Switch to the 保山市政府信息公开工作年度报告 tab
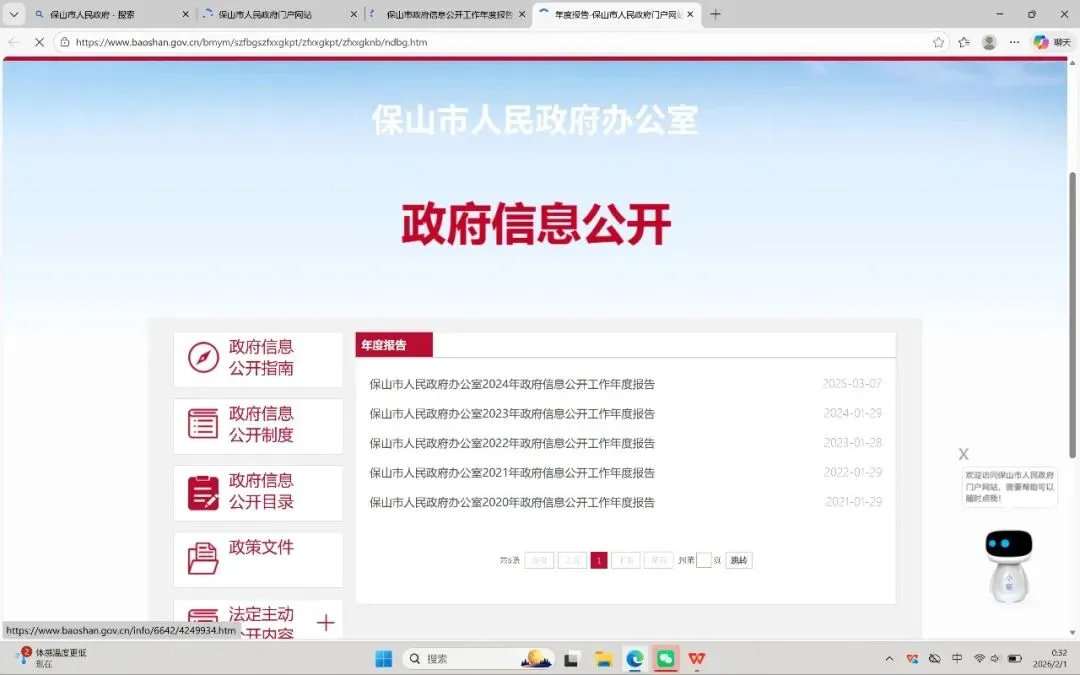1080x675 pixels. [x=448, y=14]
